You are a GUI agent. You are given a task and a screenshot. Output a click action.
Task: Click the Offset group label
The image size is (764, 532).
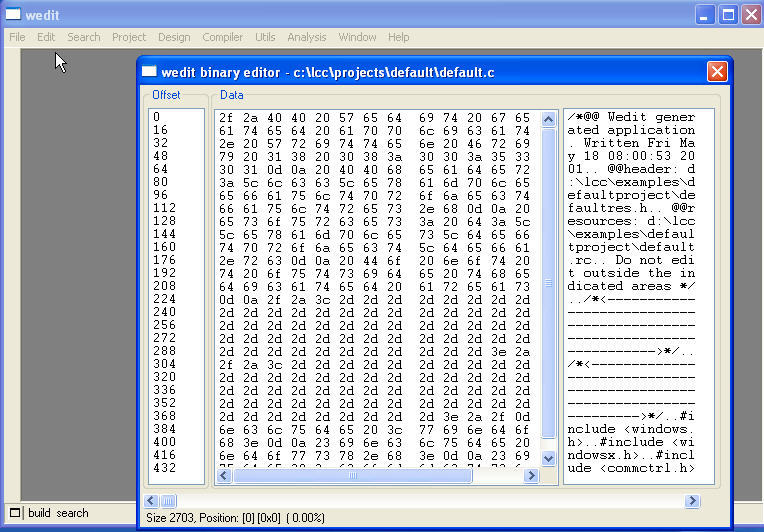166,95
